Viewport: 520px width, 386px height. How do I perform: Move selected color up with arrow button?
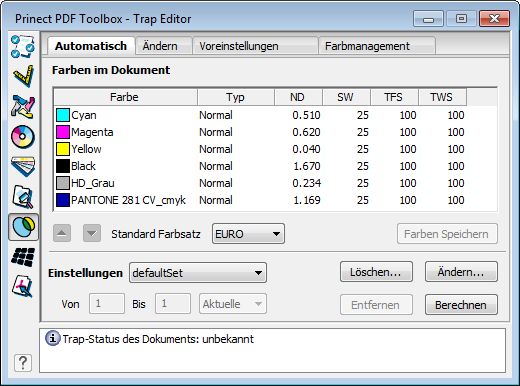tap(62, 233)
